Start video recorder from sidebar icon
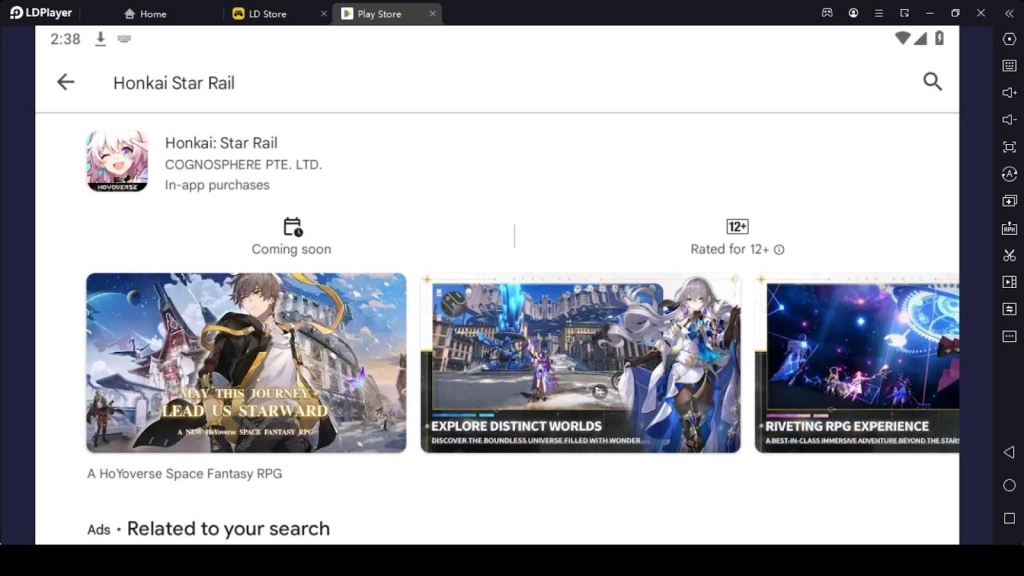 tap(1009, 282)
